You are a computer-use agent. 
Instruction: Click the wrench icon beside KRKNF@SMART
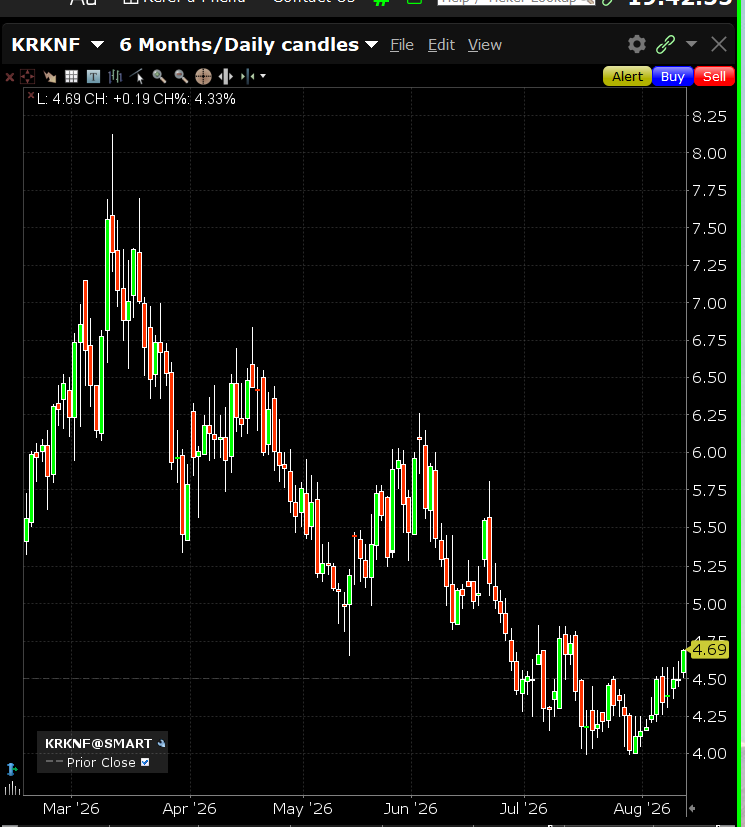161,744
